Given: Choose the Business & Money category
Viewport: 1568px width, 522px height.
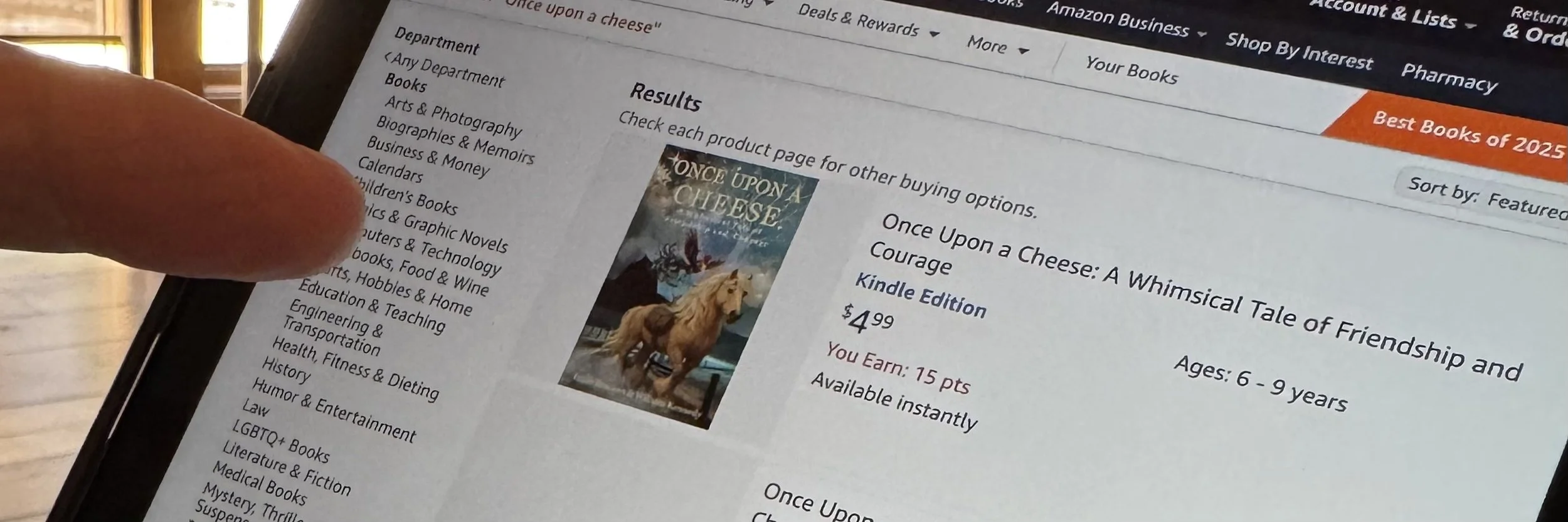Looking at the screenshot, I should point(427,157).
